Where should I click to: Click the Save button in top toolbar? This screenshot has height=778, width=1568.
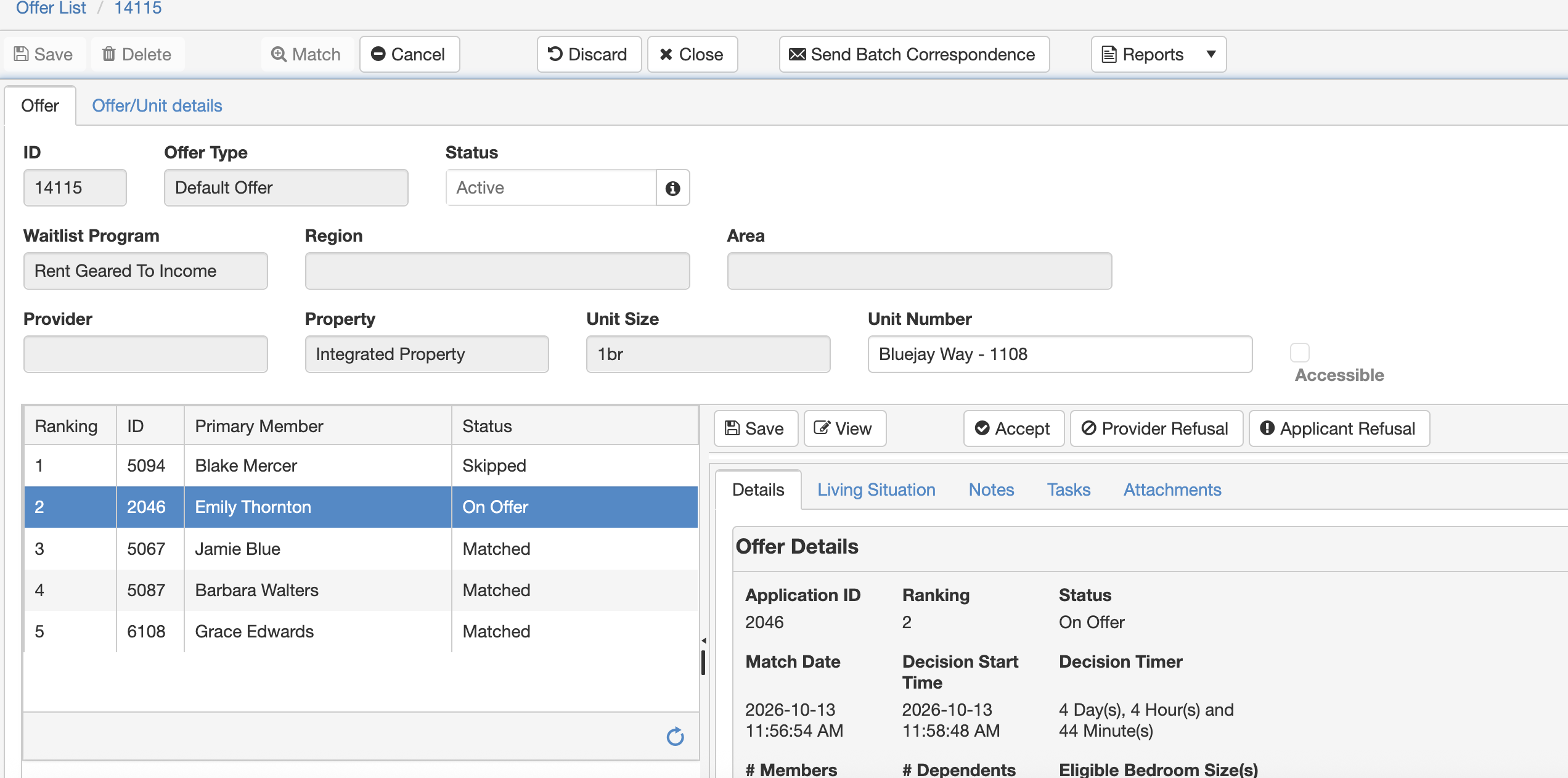pos(44,54)
